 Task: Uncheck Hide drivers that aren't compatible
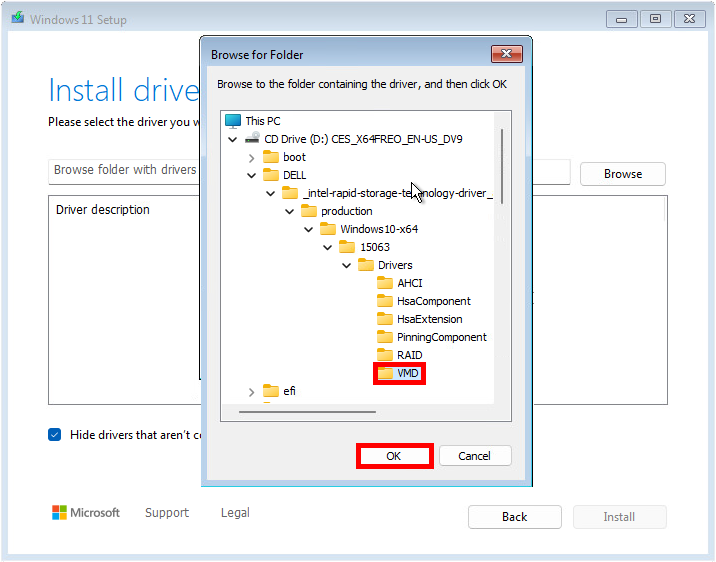(54, 434)
